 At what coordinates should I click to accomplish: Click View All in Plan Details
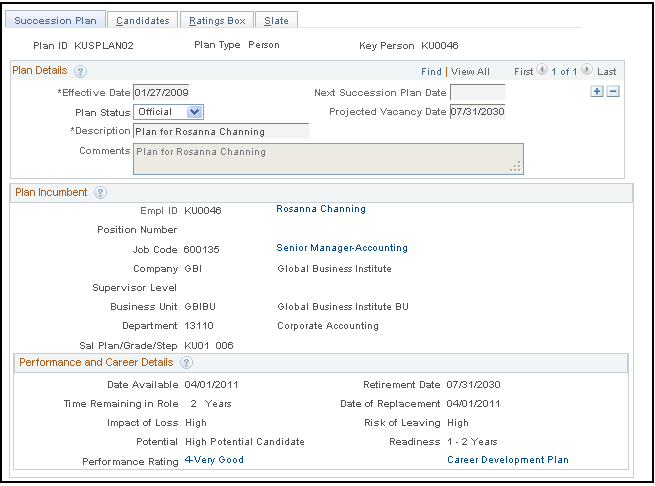click(470, 72)
